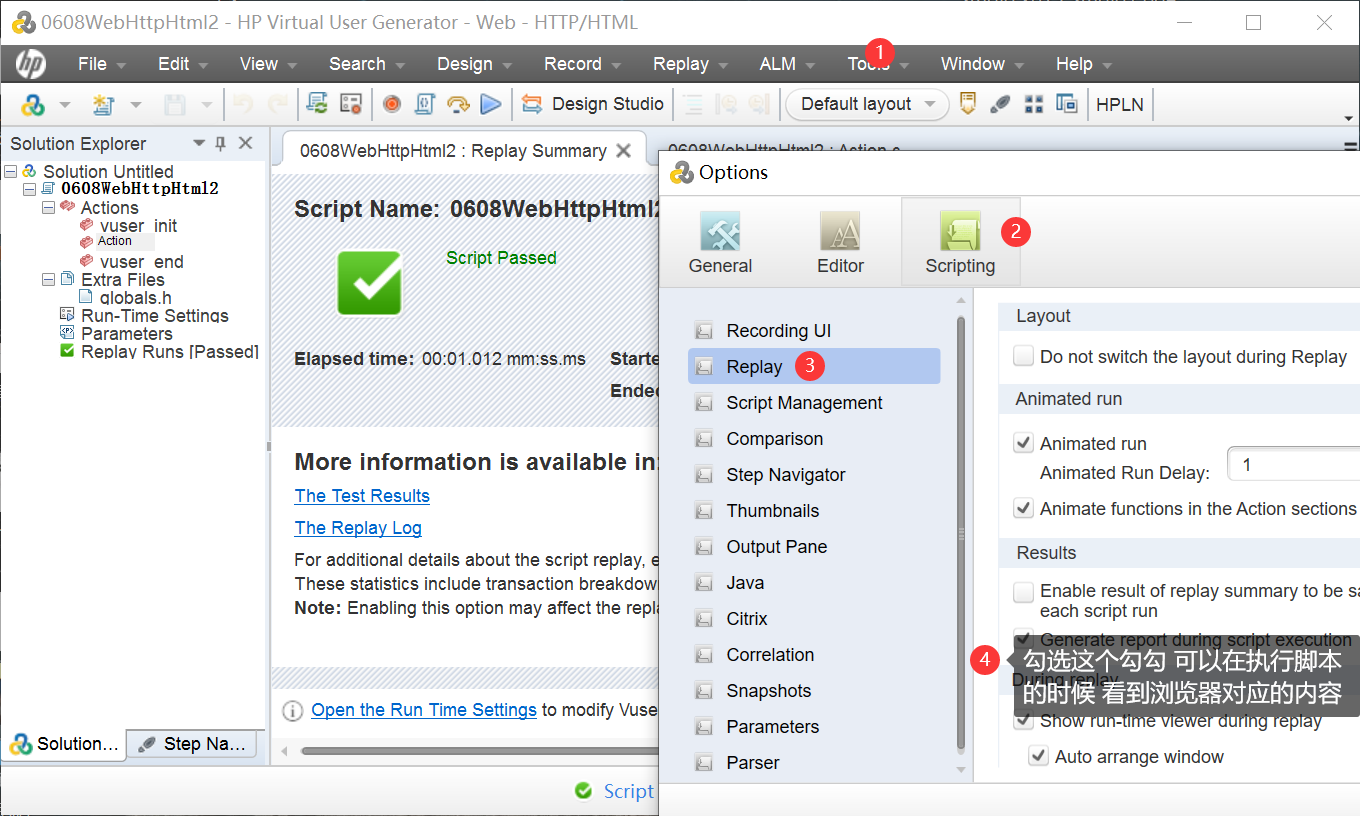Click the Compile script toolbar icon
Screen dimensions: 1360x816
coord(424,104)
